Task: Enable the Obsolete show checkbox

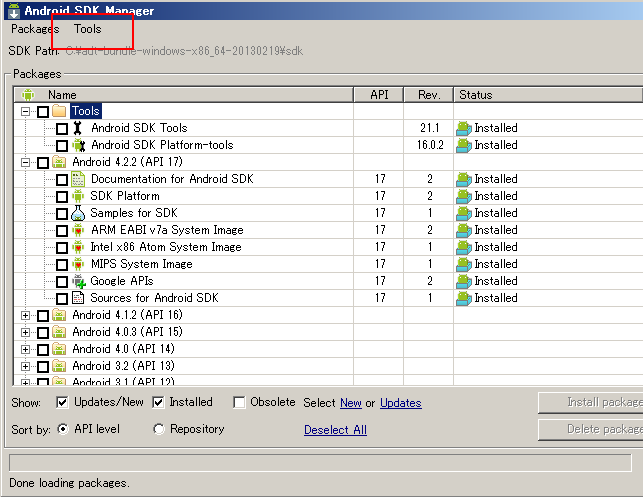Action: (x=239, y=402)
